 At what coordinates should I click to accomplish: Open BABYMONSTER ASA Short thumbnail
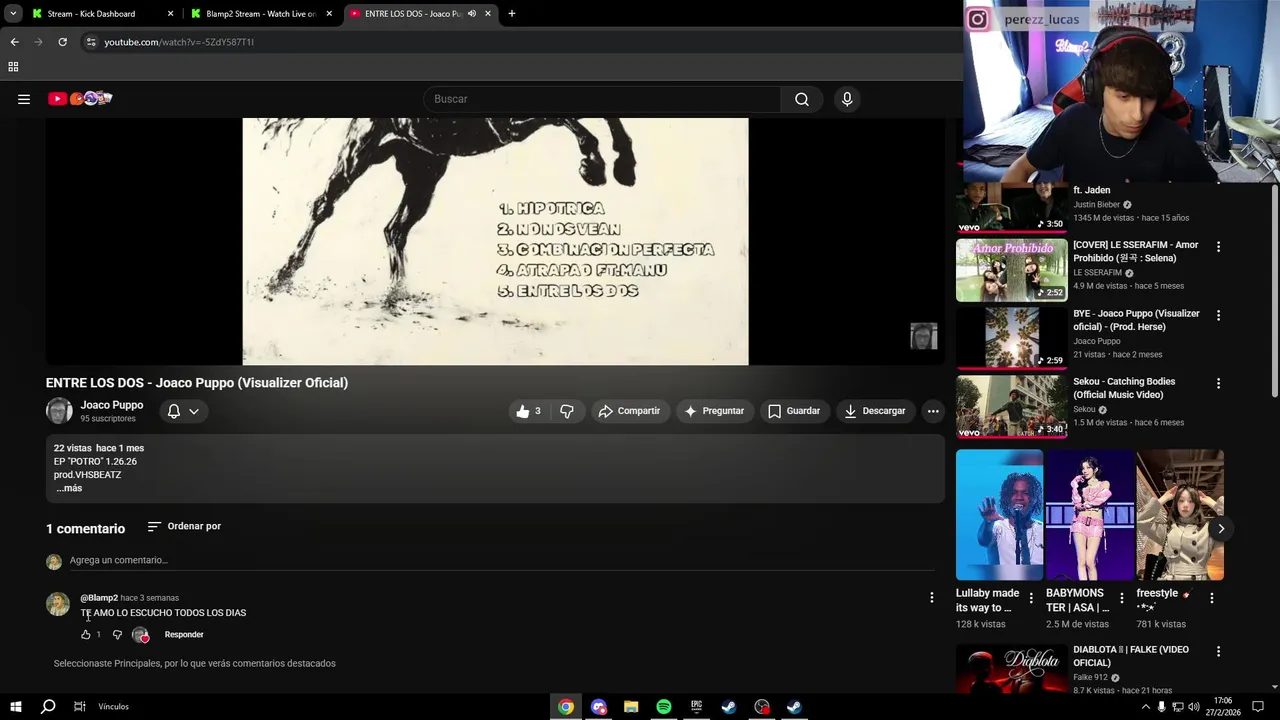tap(1090, 515)
